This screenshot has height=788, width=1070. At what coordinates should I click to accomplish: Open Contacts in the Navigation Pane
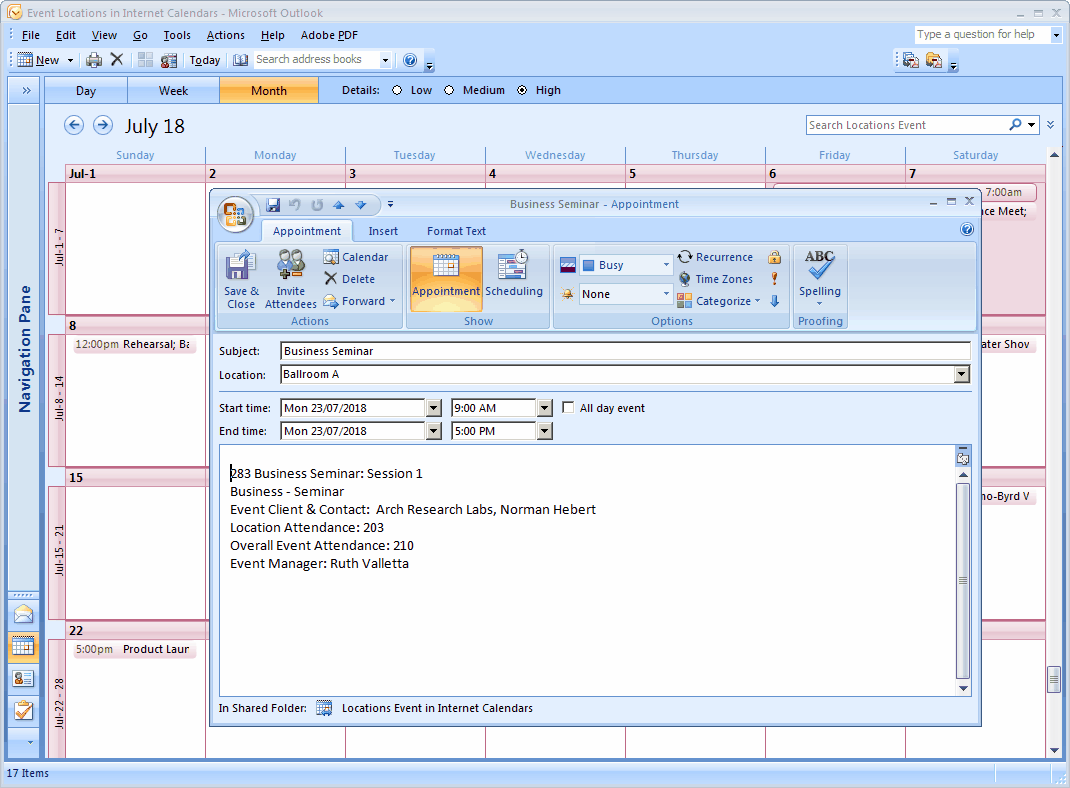[x=23, y=679]
